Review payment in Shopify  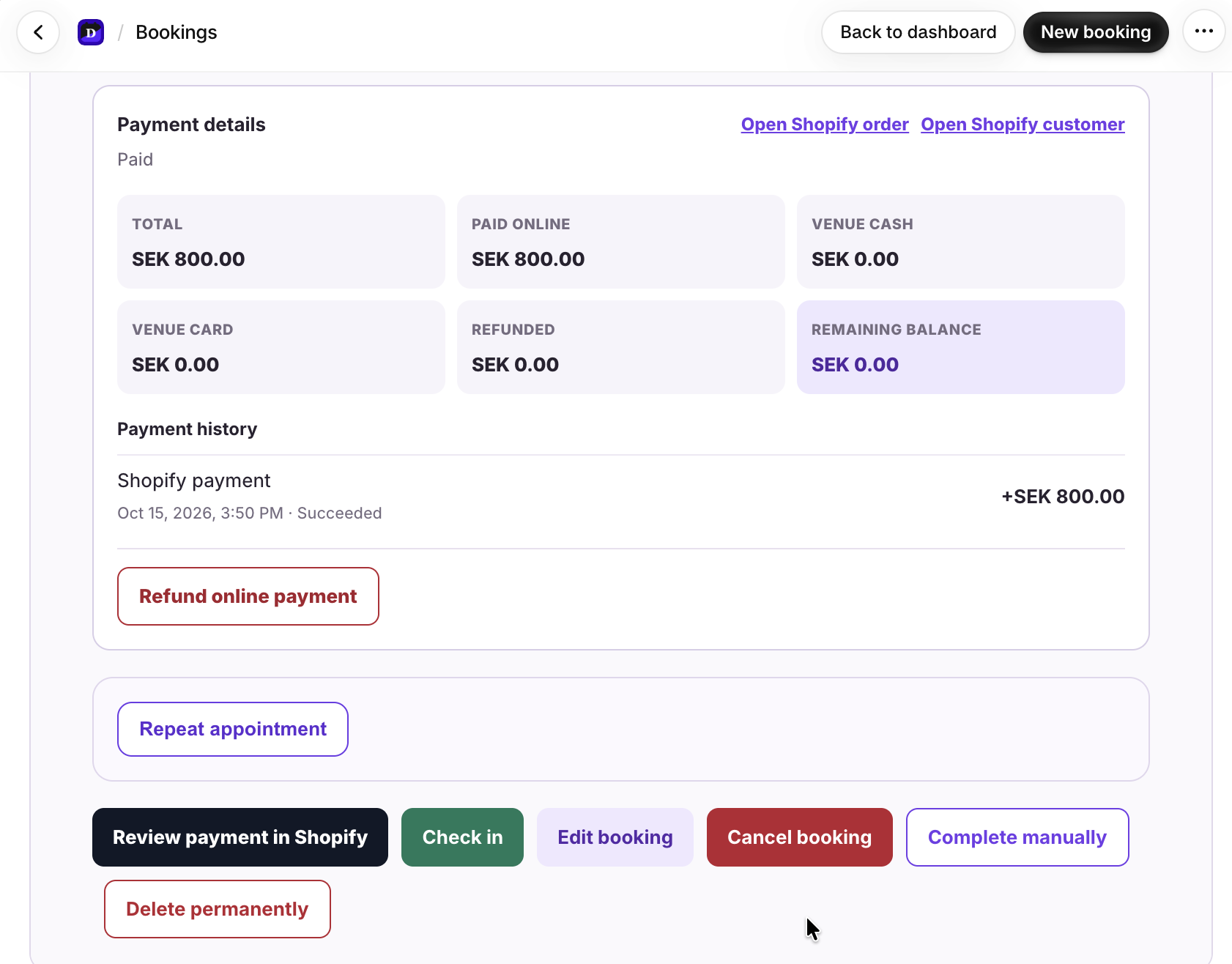pos(240,837)
